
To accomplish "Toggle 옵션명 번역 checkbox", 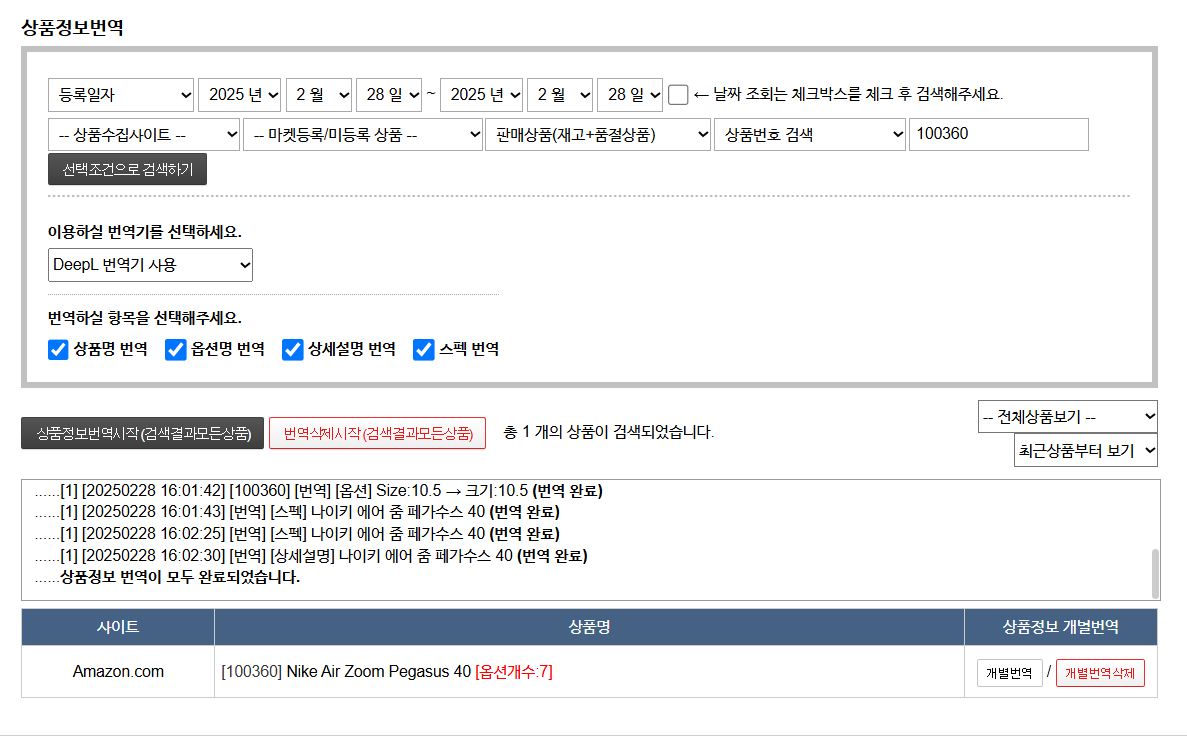I will (176, 349).
